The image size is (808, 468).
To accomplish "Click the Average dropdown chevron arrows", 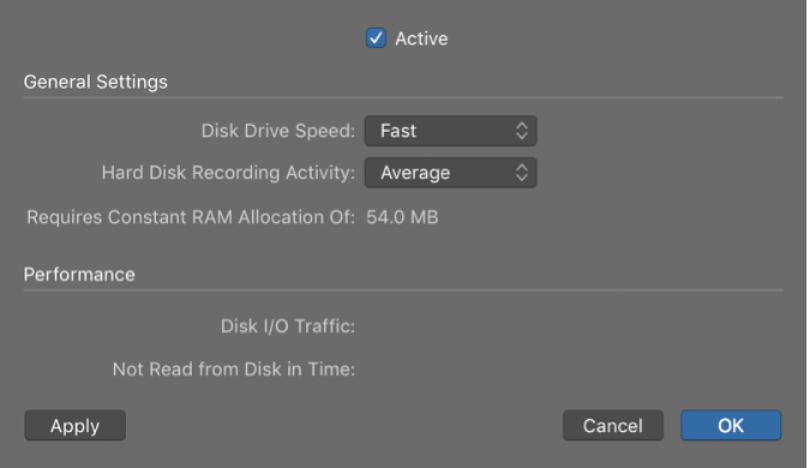I will 521,173.
